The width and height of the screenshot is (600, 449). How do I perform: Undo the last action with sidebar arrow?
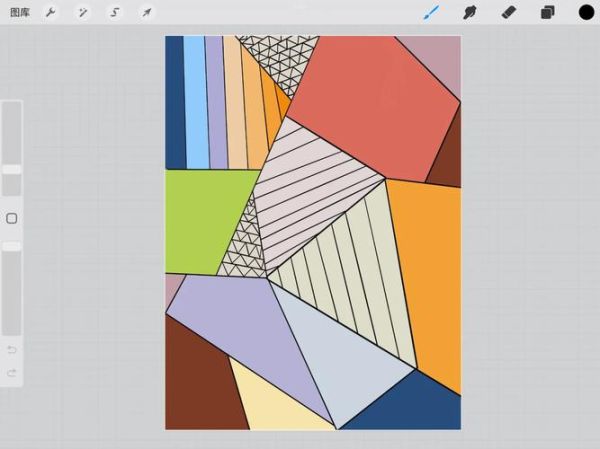click(12, 349)
